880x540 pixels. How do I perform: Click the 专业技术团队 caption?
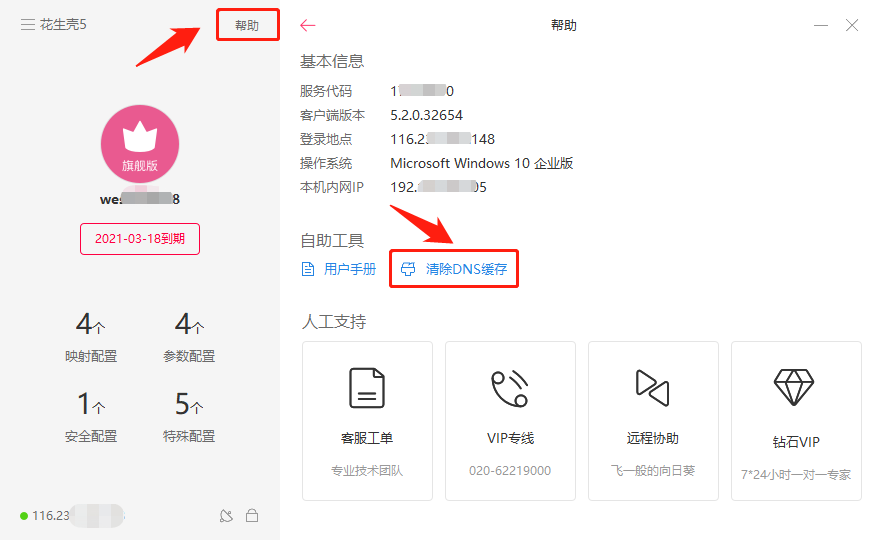tap(367, 470)
